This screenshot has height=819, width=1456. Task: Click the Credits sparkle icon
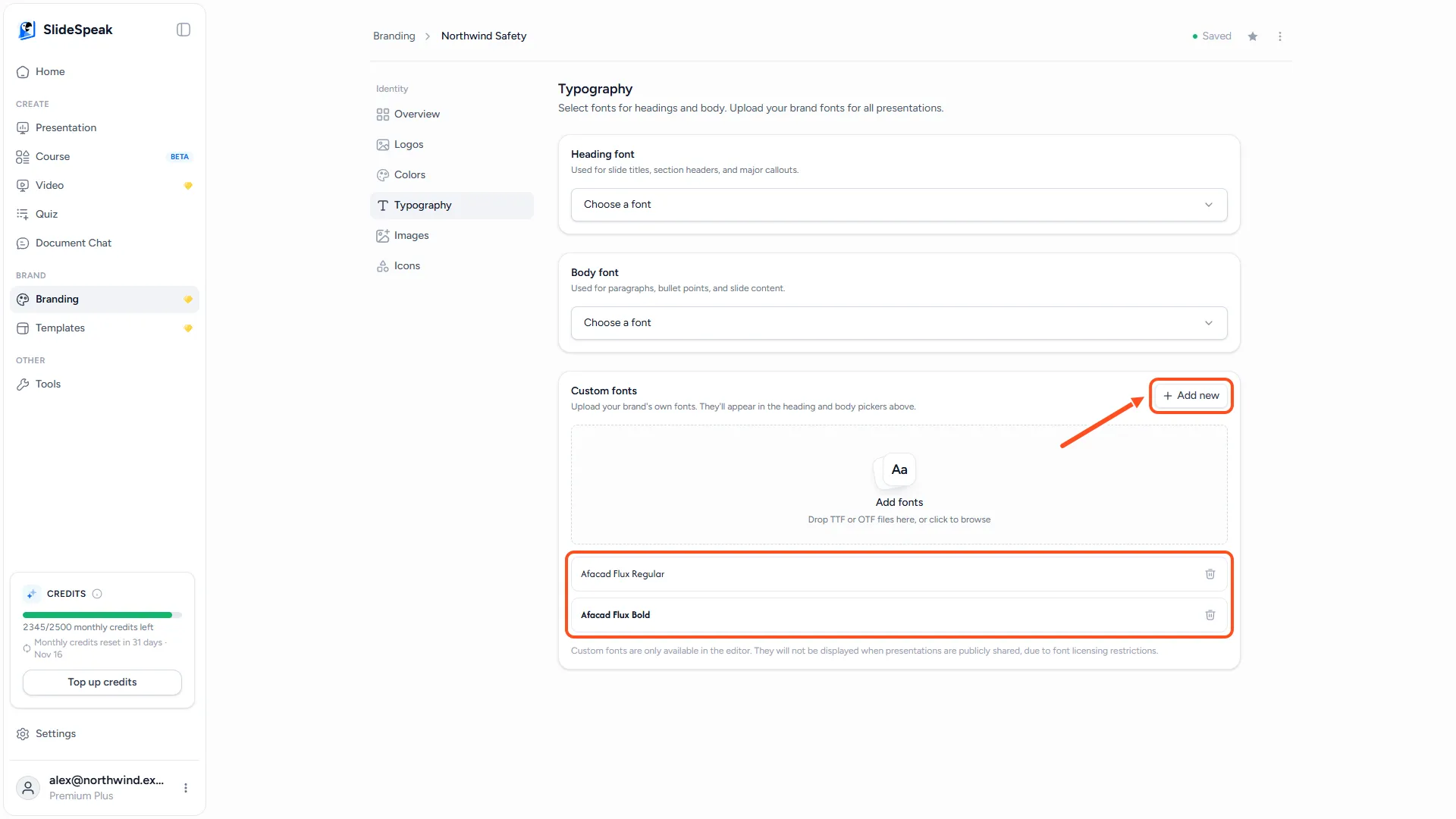point(31,594)
